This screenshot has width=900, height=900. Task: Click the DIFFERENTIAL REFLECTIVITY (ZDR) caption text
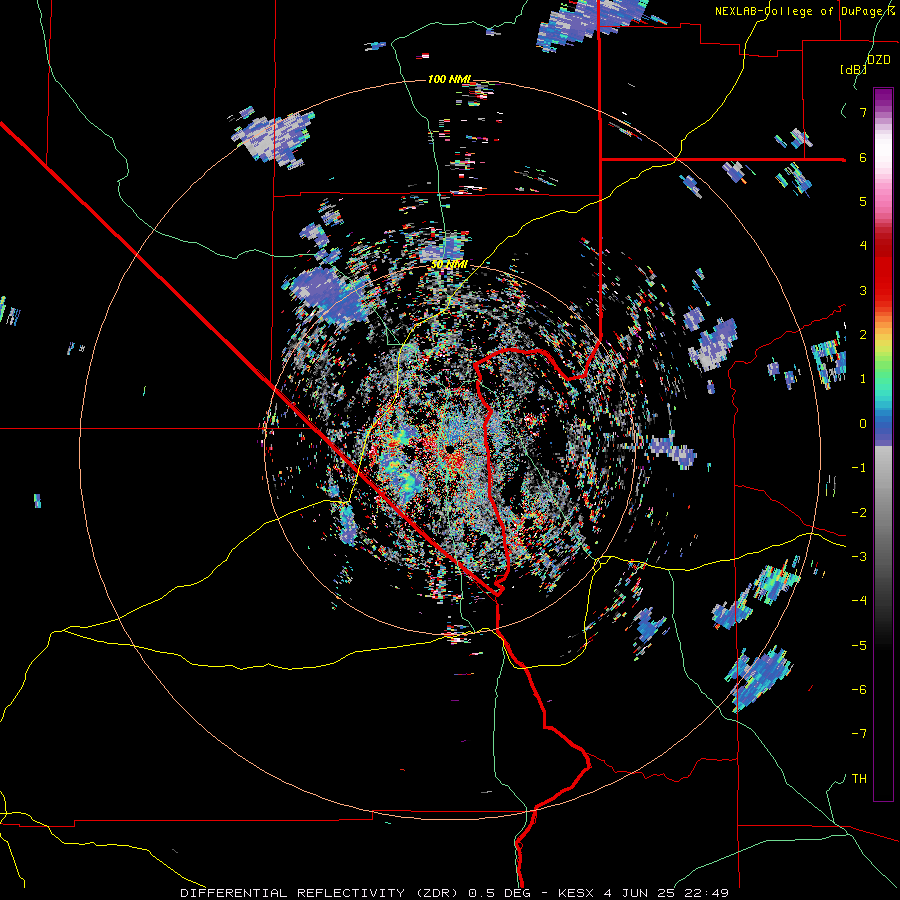320,893
